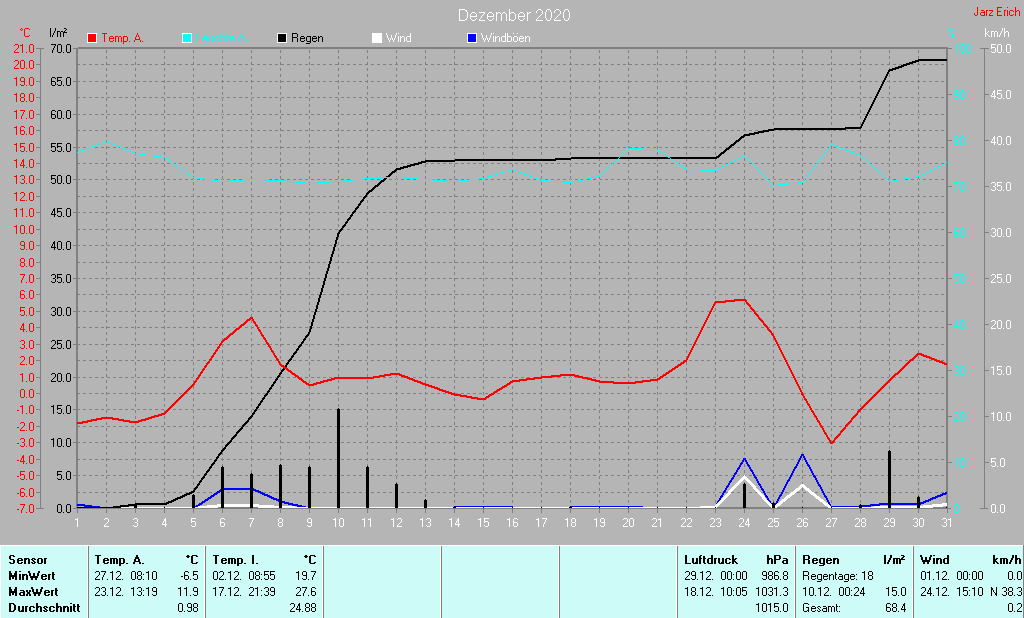Click the Regentage: 18 table cell
The image size is (1024, 618).
pyautogui.click(x=837, y=576)
